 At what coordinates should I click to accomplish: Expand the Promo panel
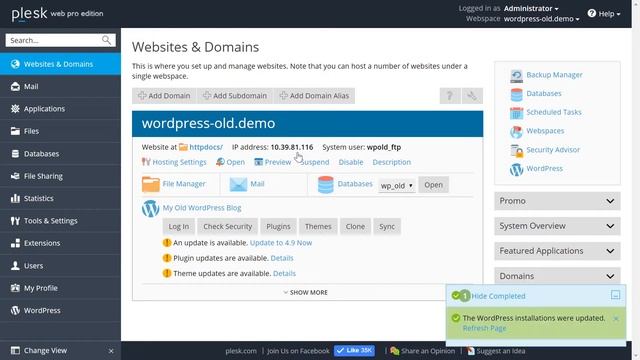pyautogui.click(x=557, y=201)
